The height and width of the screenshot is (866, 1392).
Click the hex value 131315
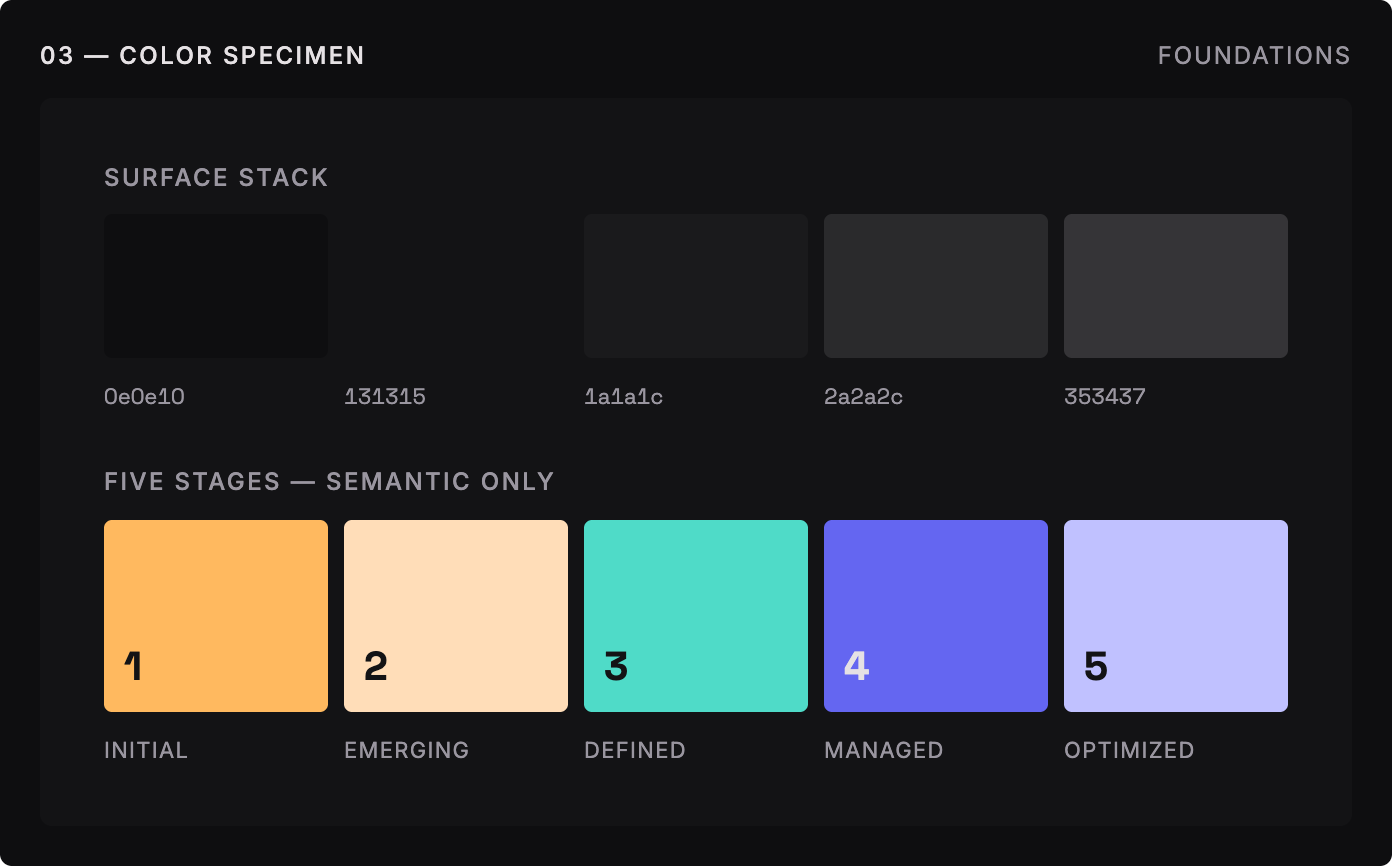tap(385, 397)
